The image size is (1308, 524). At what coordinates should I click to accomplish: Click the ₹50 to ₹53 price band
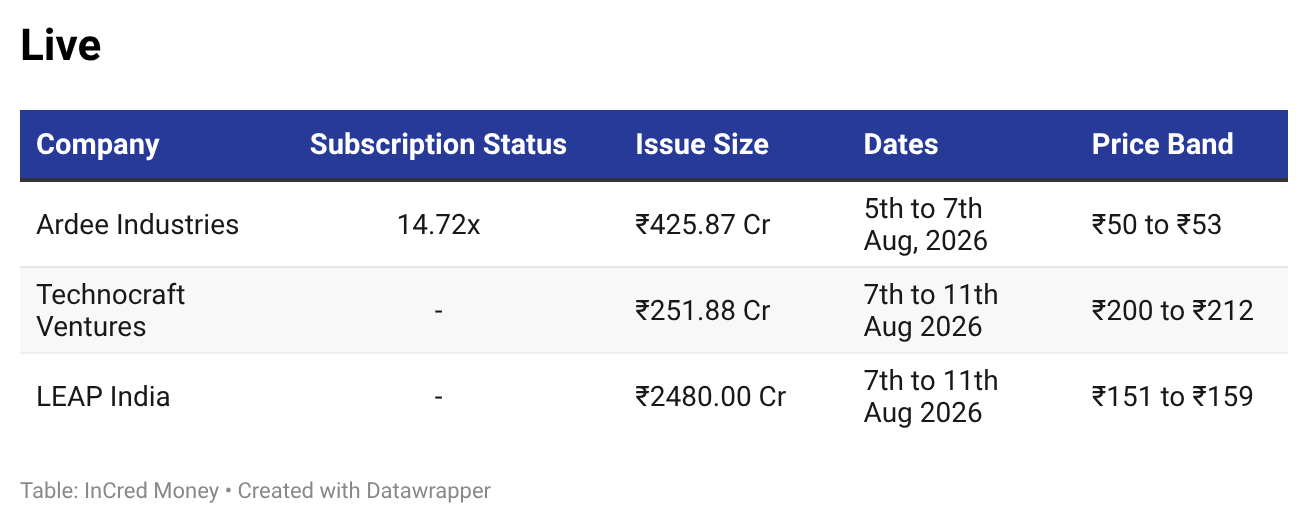pos(1157,224)
